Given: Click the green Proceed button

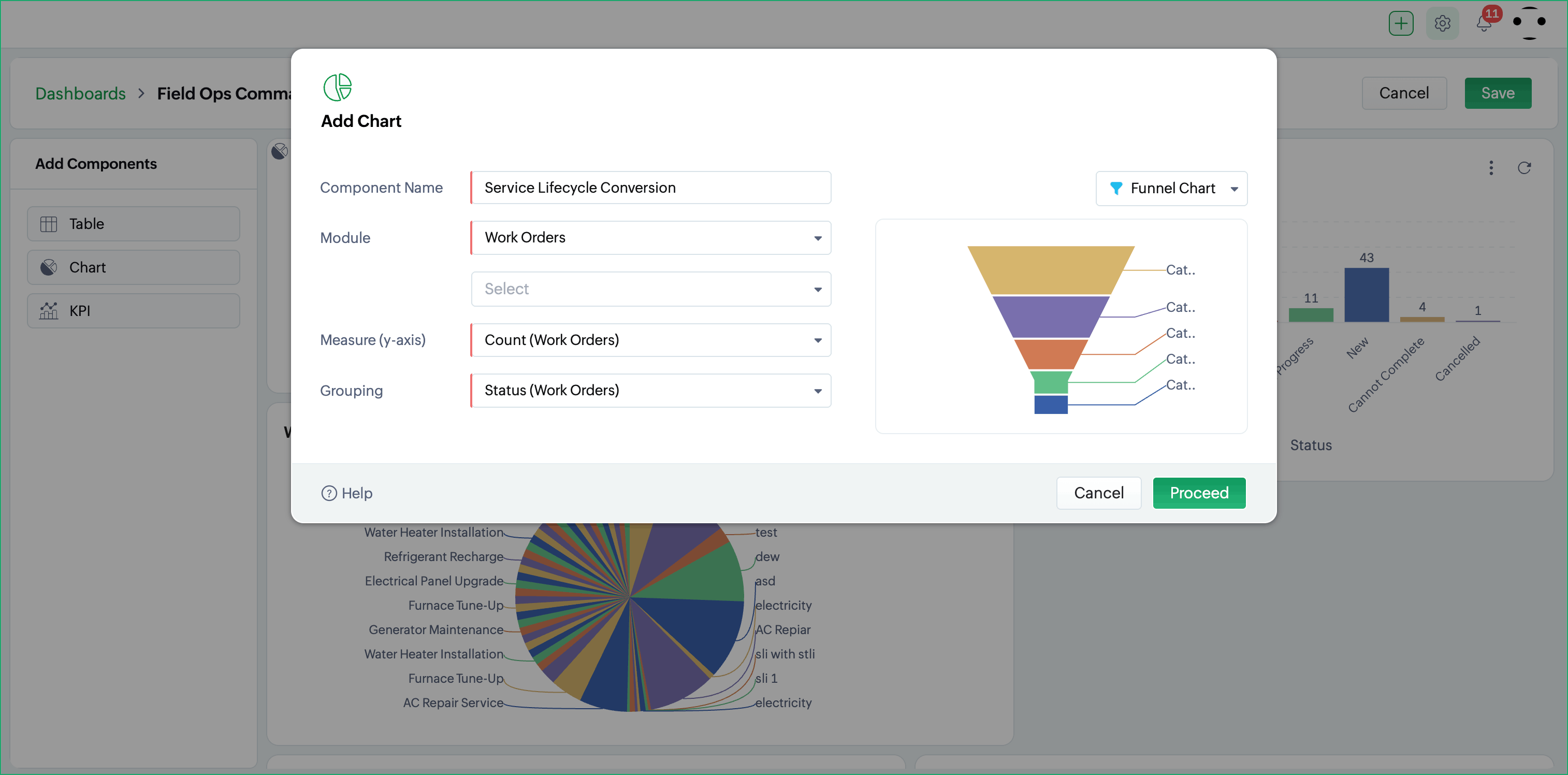Looking at the screenshot, I should (x=1198, y=493).
